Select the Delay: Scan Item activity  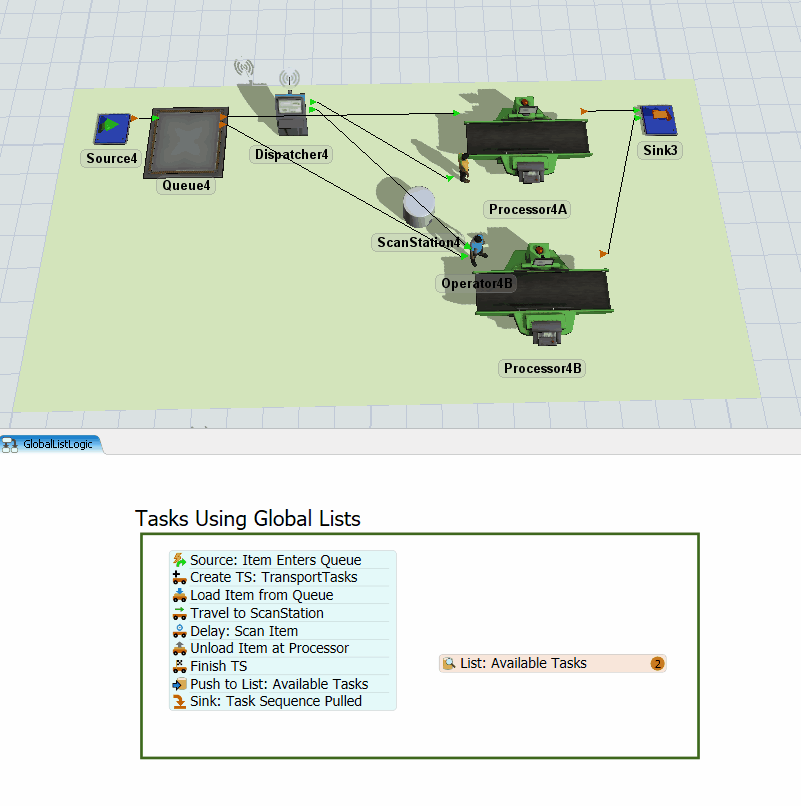pyautogui.click(x=243, y=631)
